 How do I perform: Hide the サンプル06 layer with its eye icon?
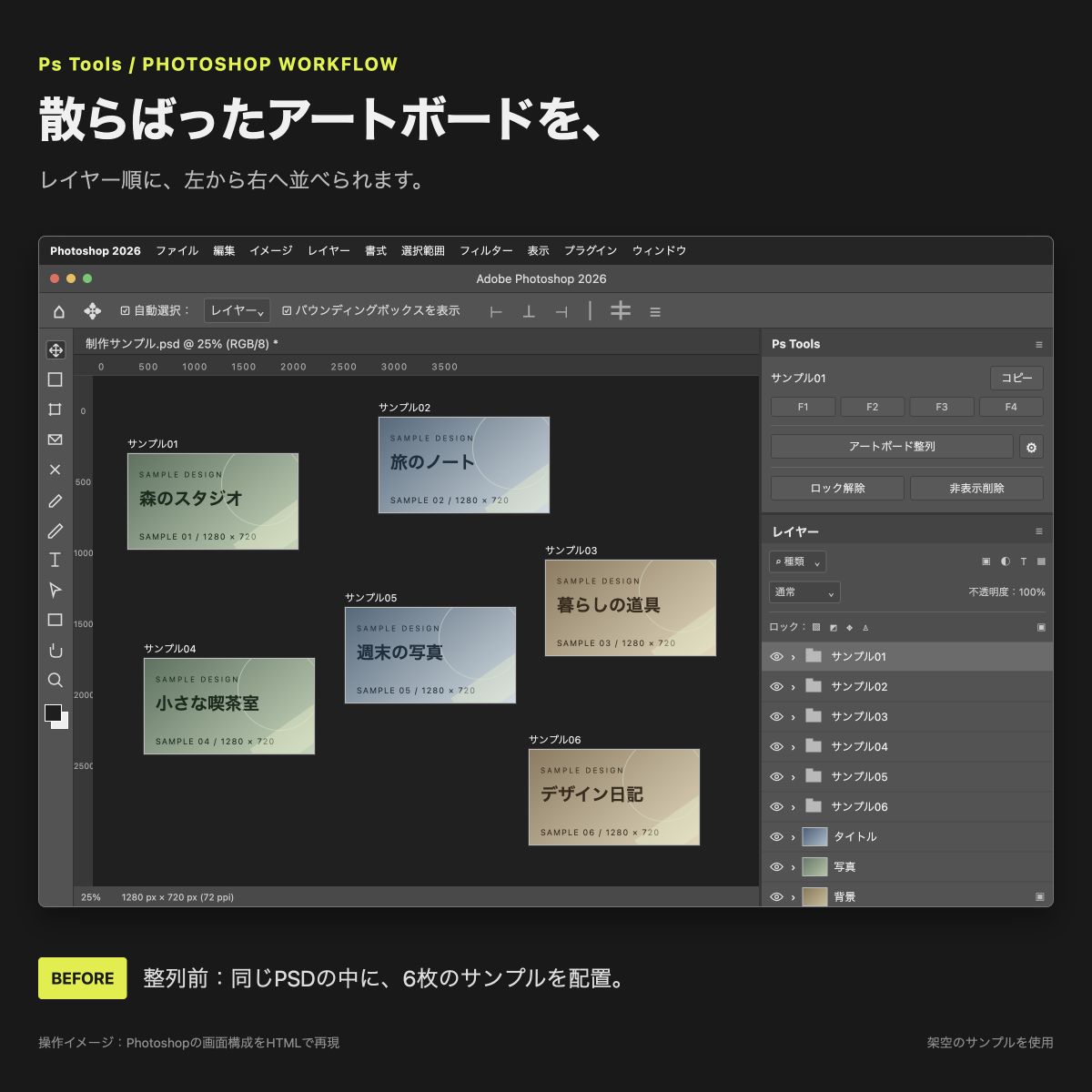click(776, 806)
